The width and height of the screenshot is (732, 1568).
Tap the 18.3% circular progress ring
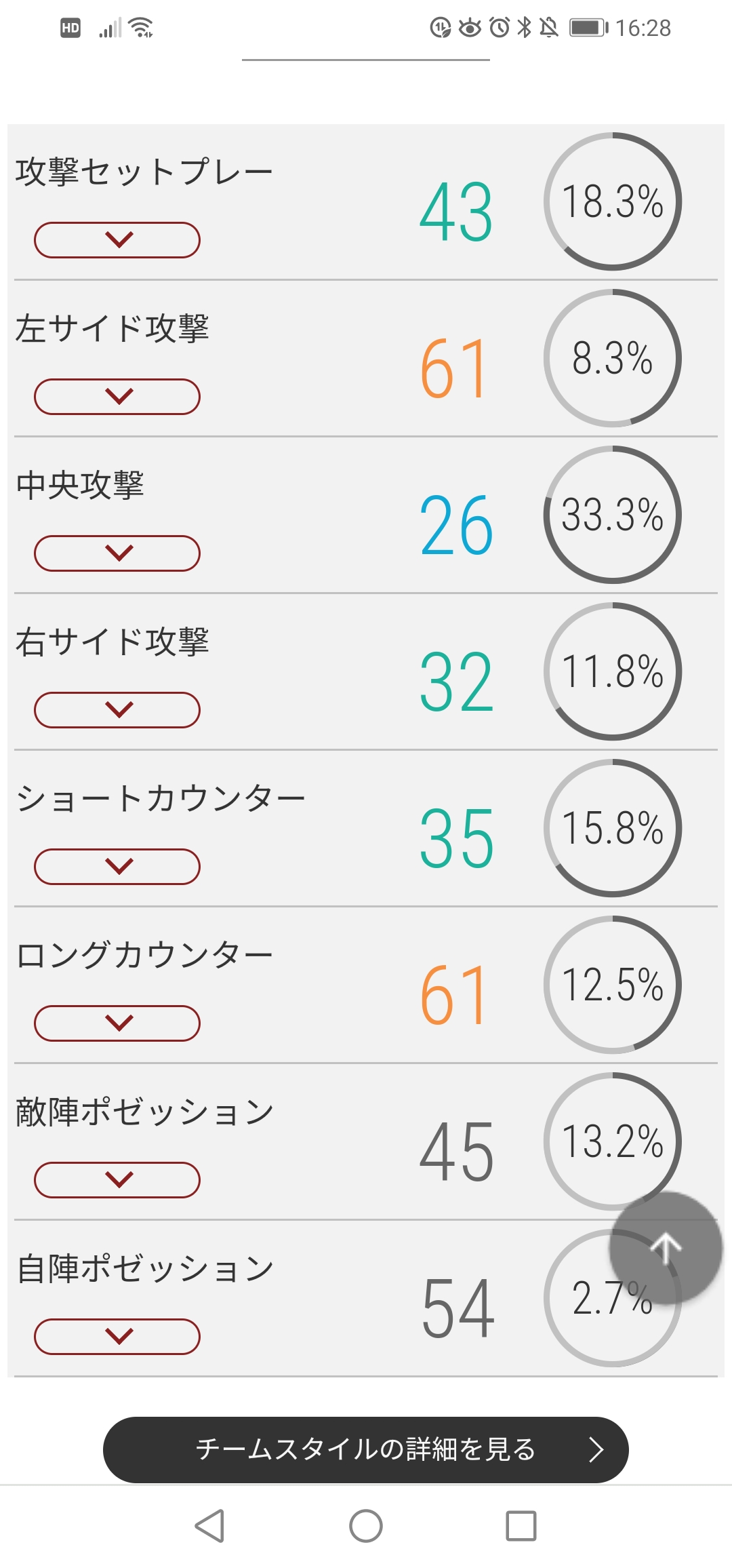pos(613,201)
